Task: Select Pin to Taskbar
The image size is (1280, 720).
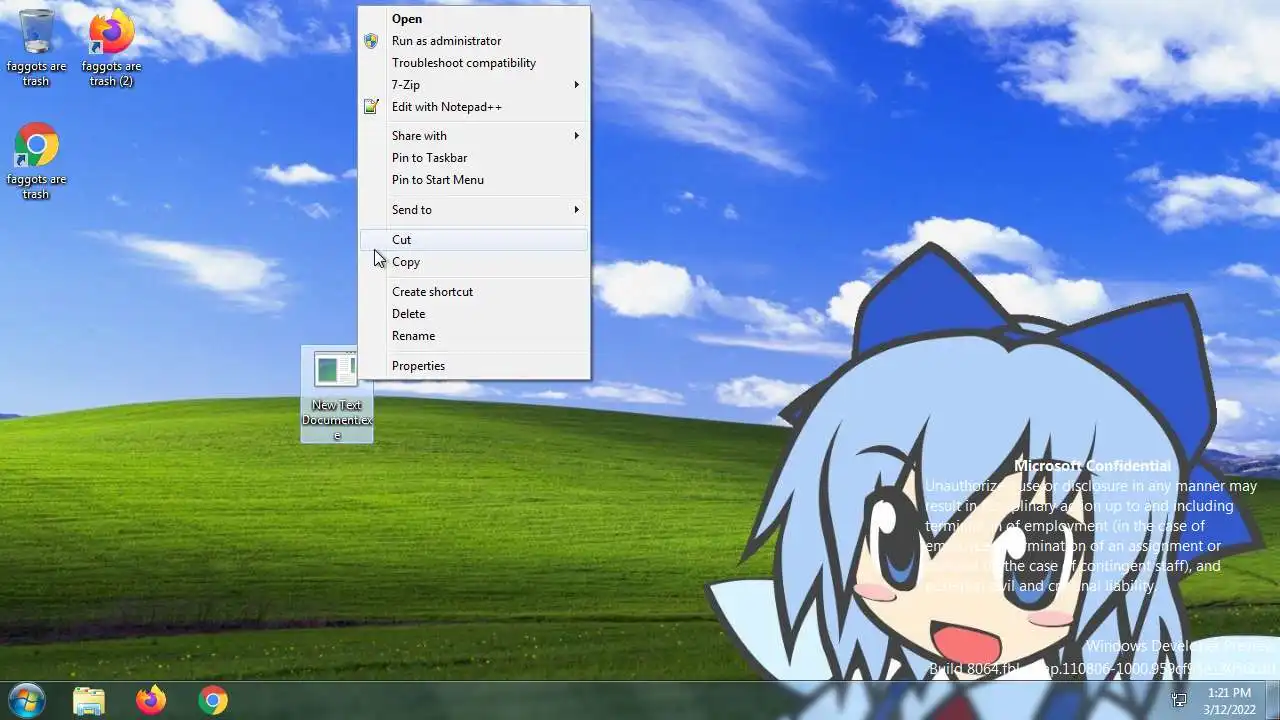Action: coord(474,158)
